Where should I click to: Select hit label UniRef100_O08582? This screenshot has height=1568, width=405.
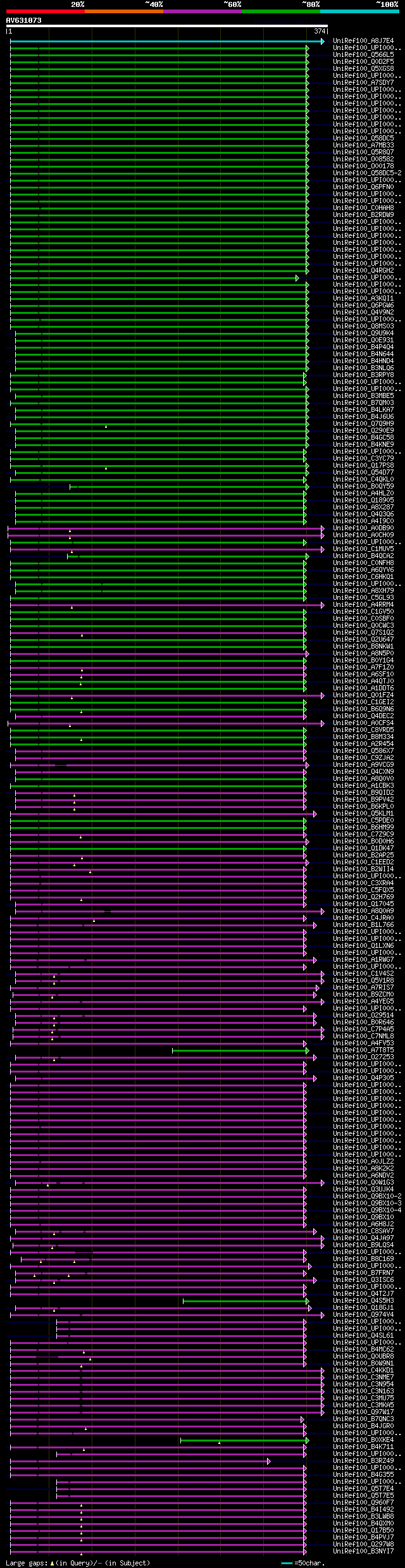(x=363, y=159)
